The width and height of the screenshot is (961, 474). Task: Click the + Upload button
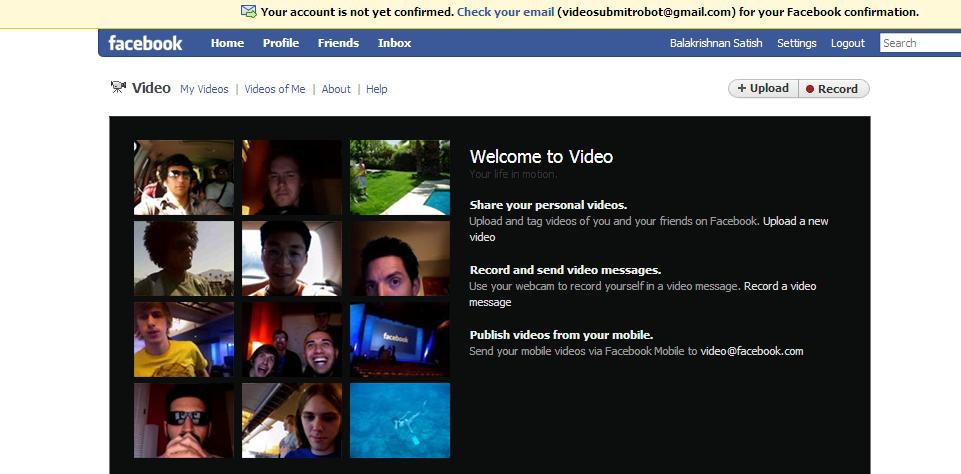coord(763,88)
